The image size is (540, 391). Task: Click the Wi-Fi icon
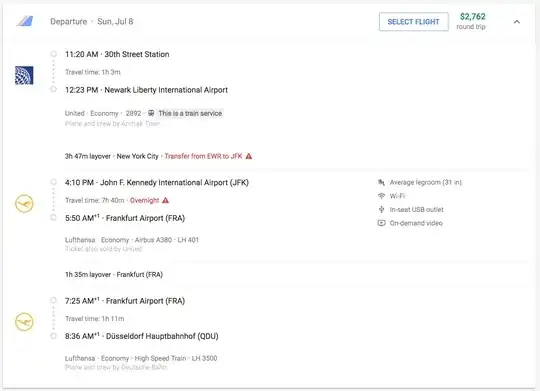pyautogui.click(x=381, y=196)
